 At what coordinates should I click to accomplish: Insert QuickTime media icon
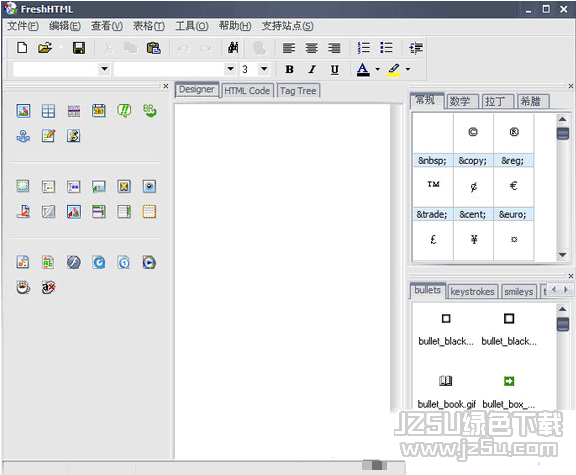(x=99, y=262)
